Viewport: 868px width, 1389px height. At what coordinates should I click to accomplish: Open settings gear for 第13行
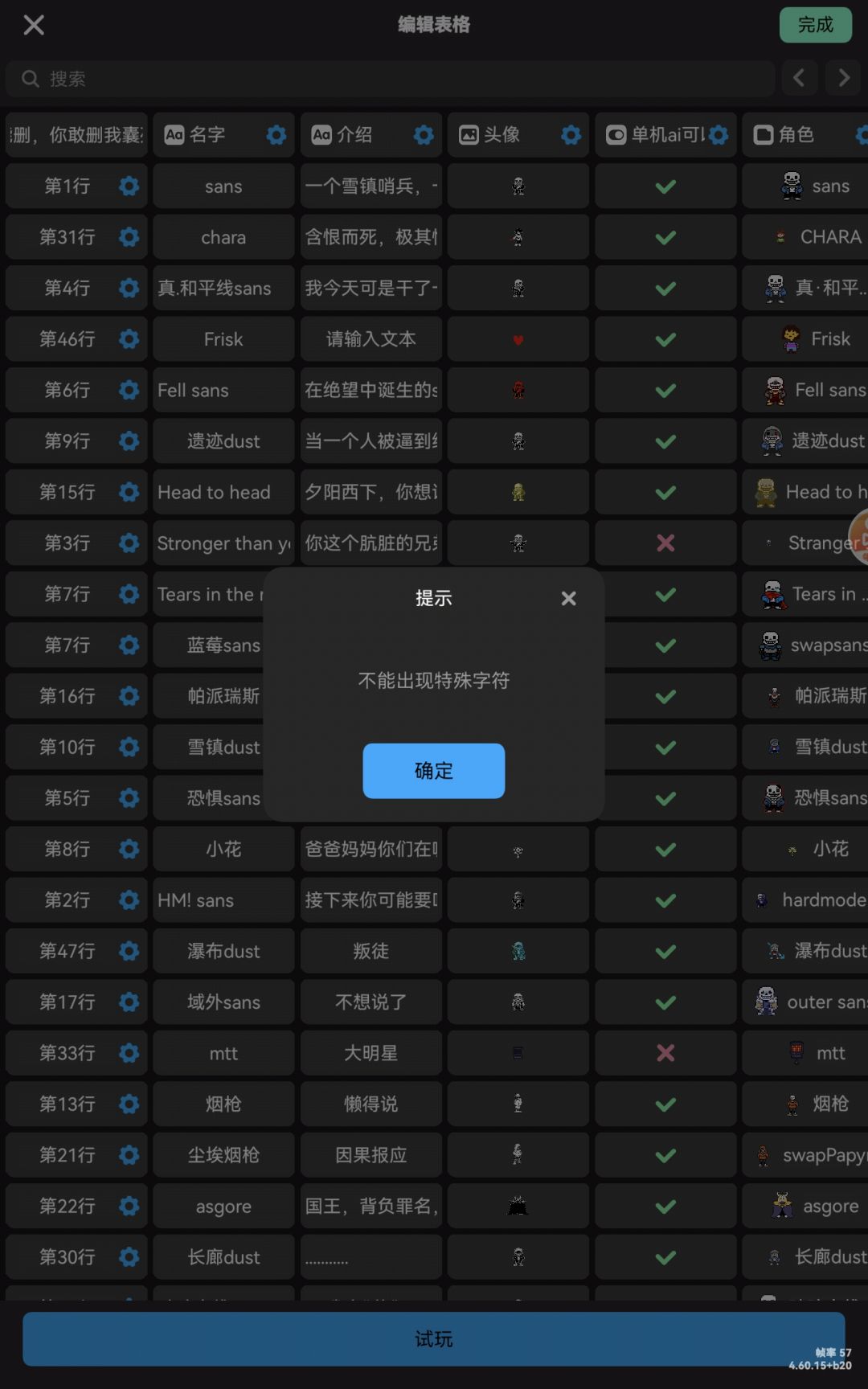(129, 1104)
